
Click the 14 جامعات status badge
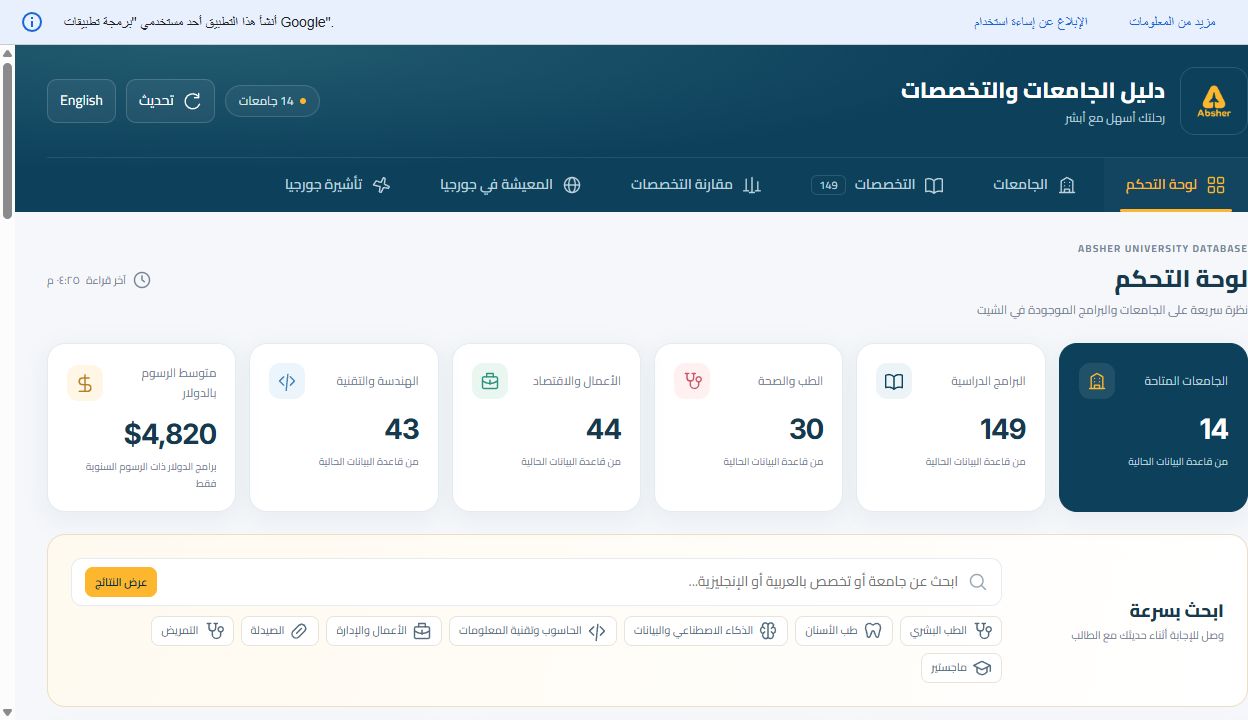pyautogui.click(x=272, y=101)
